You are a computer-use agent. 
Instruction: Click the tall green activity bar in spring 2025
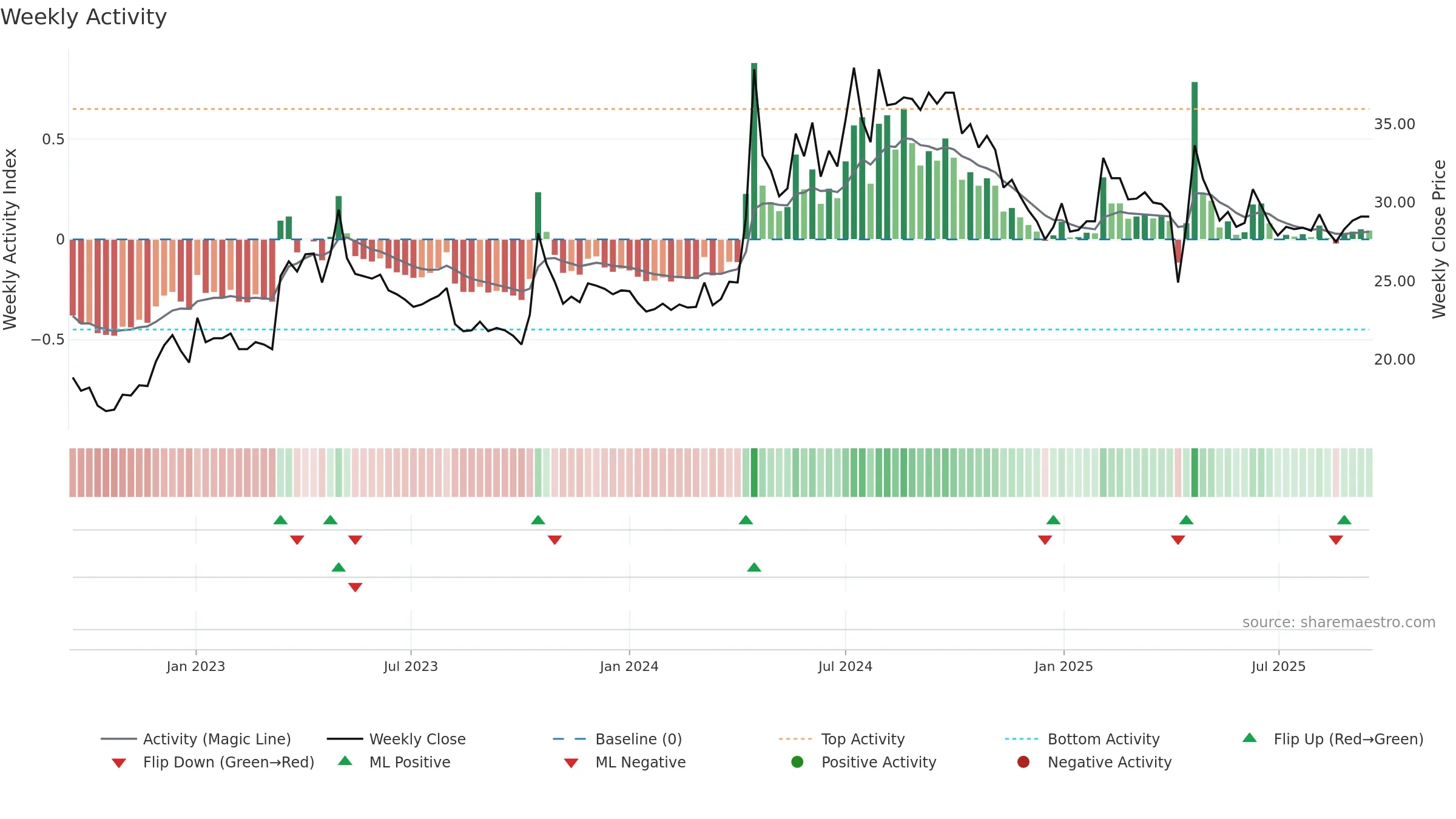[x=1195, y=161]
